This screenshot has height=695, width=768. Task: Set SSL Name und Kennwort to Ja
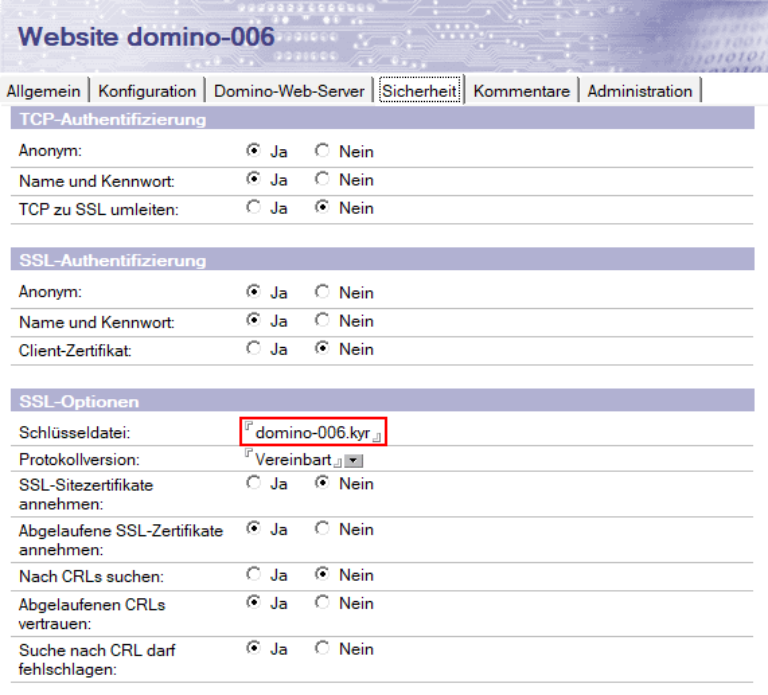point(253,320)
